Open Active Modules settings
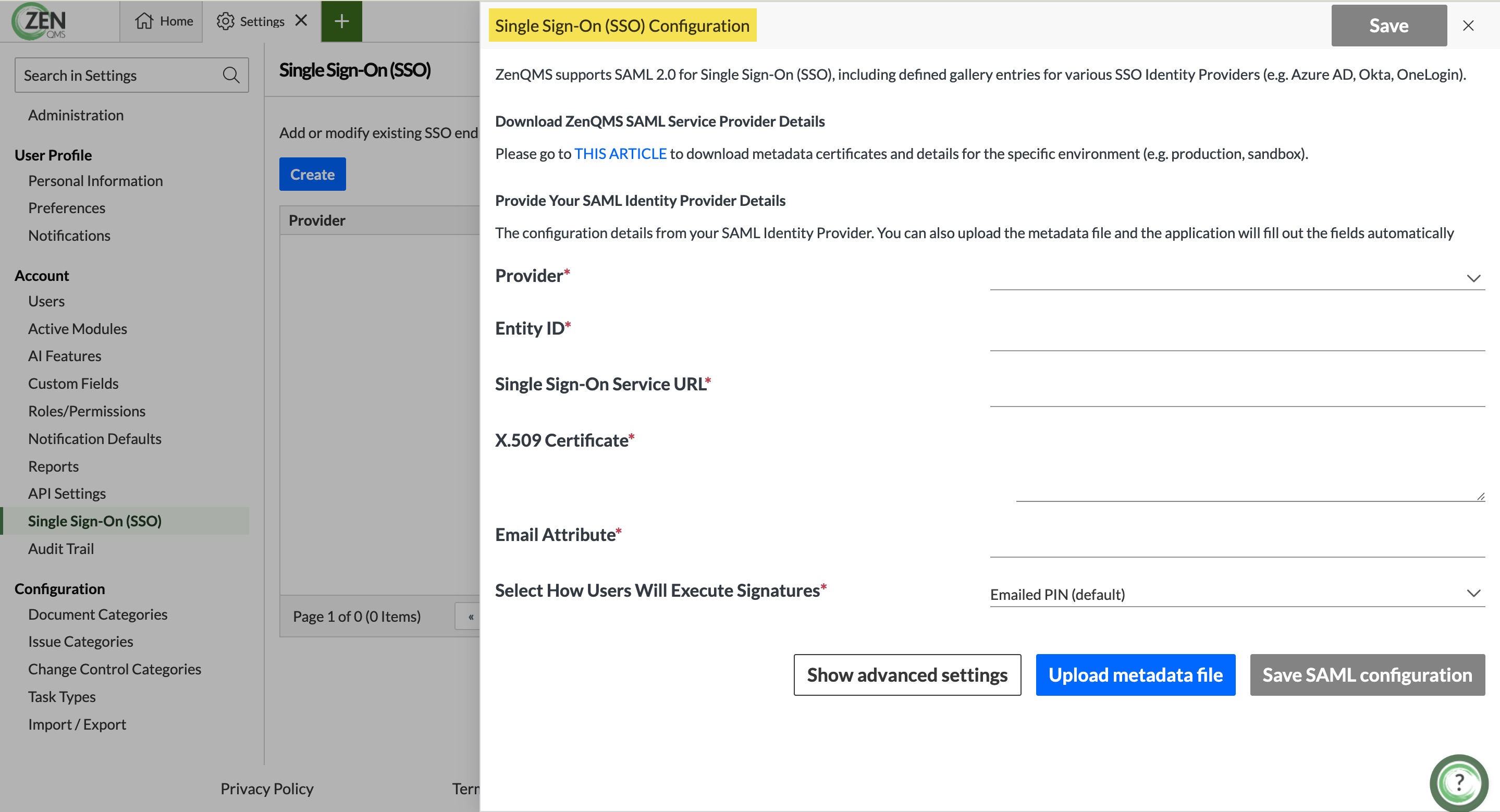The image size is (1500, 812). pos(78,328)
